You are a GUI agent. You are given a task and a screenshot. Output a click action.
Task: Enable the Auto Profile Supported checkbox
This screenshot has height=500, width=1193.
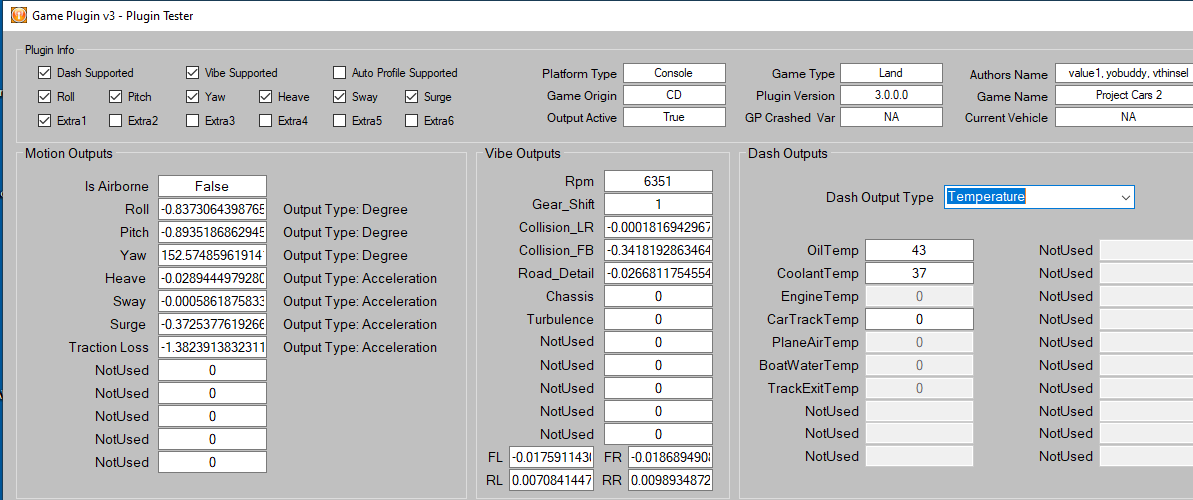point(339,73)
